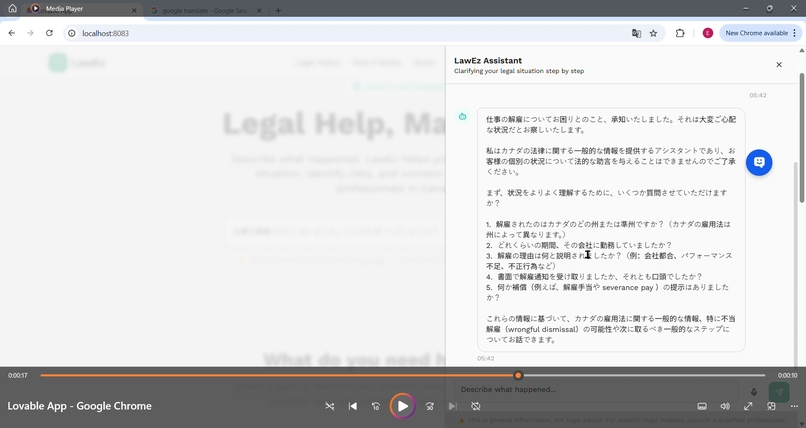This screenshot has height=428, width=806.
Task: Open the volume control
Action: [x=725, y=406]
